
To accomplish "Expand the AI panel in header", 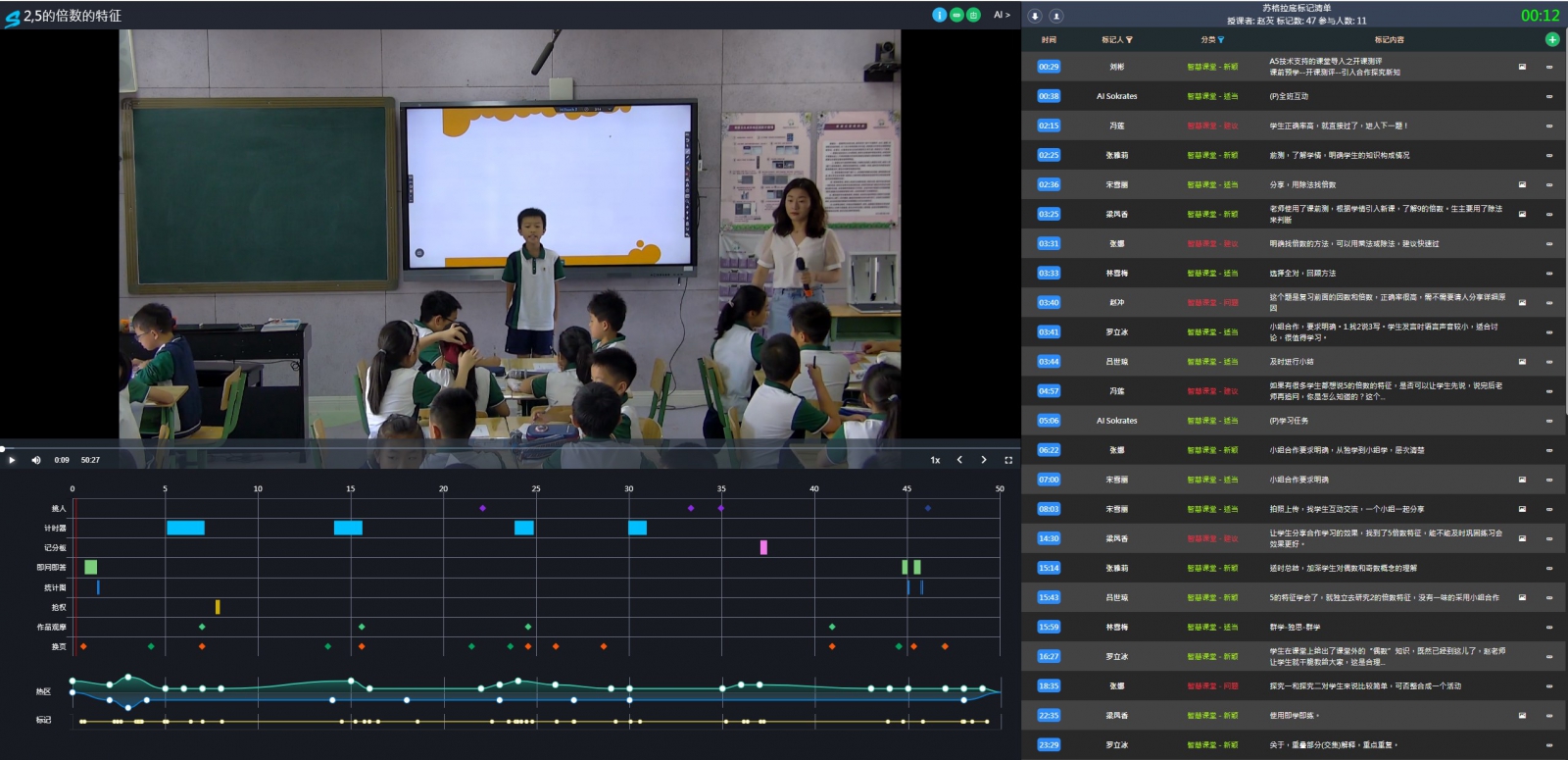I will (x=1002, y=15).
